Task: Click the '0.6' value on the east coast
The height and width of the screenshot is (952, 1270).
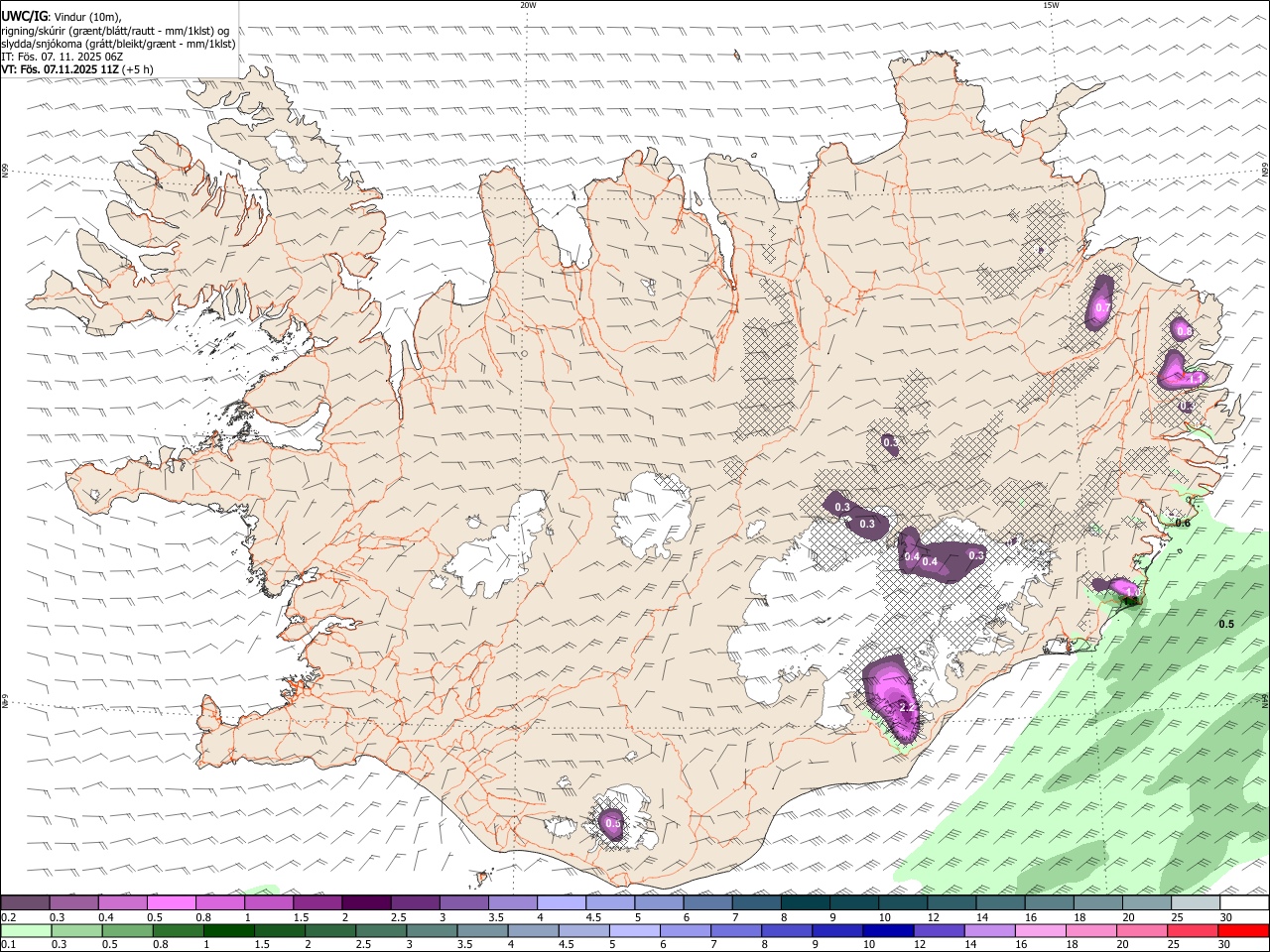Action: (1183, 523)
